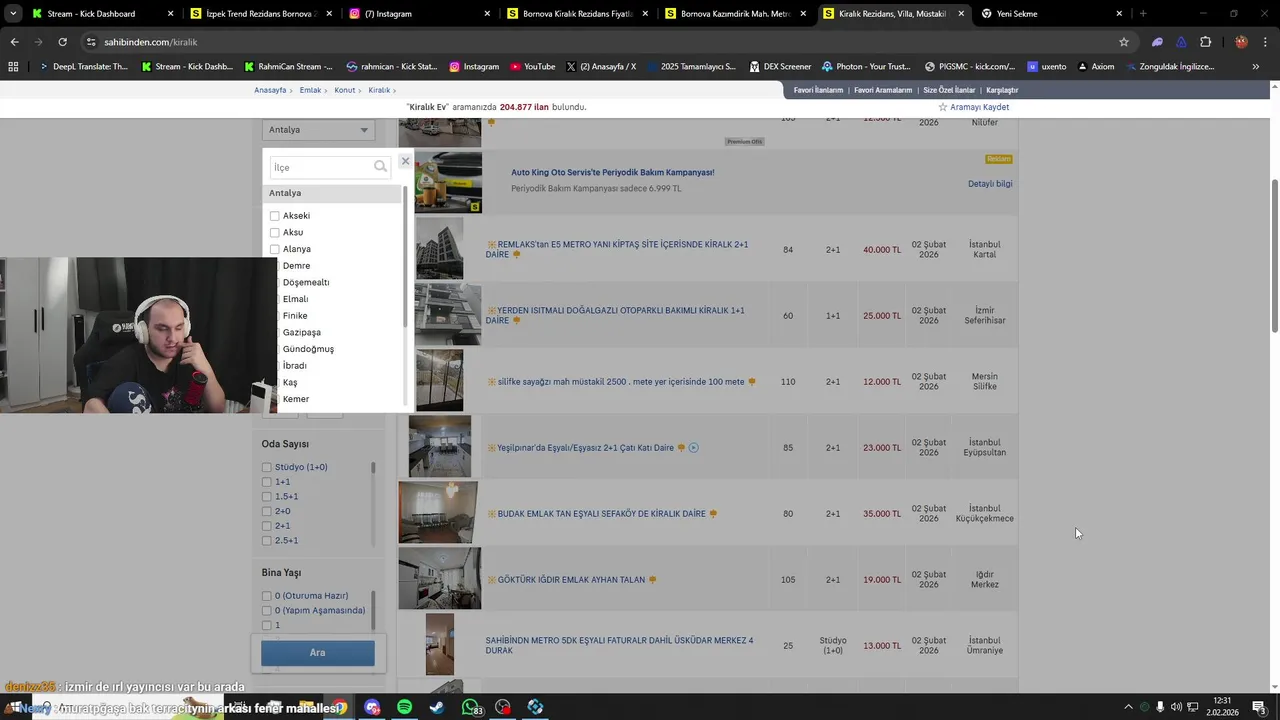1280x720 pixels.
Task: Check the Aksu district checkbox
Action: [274, 233]
